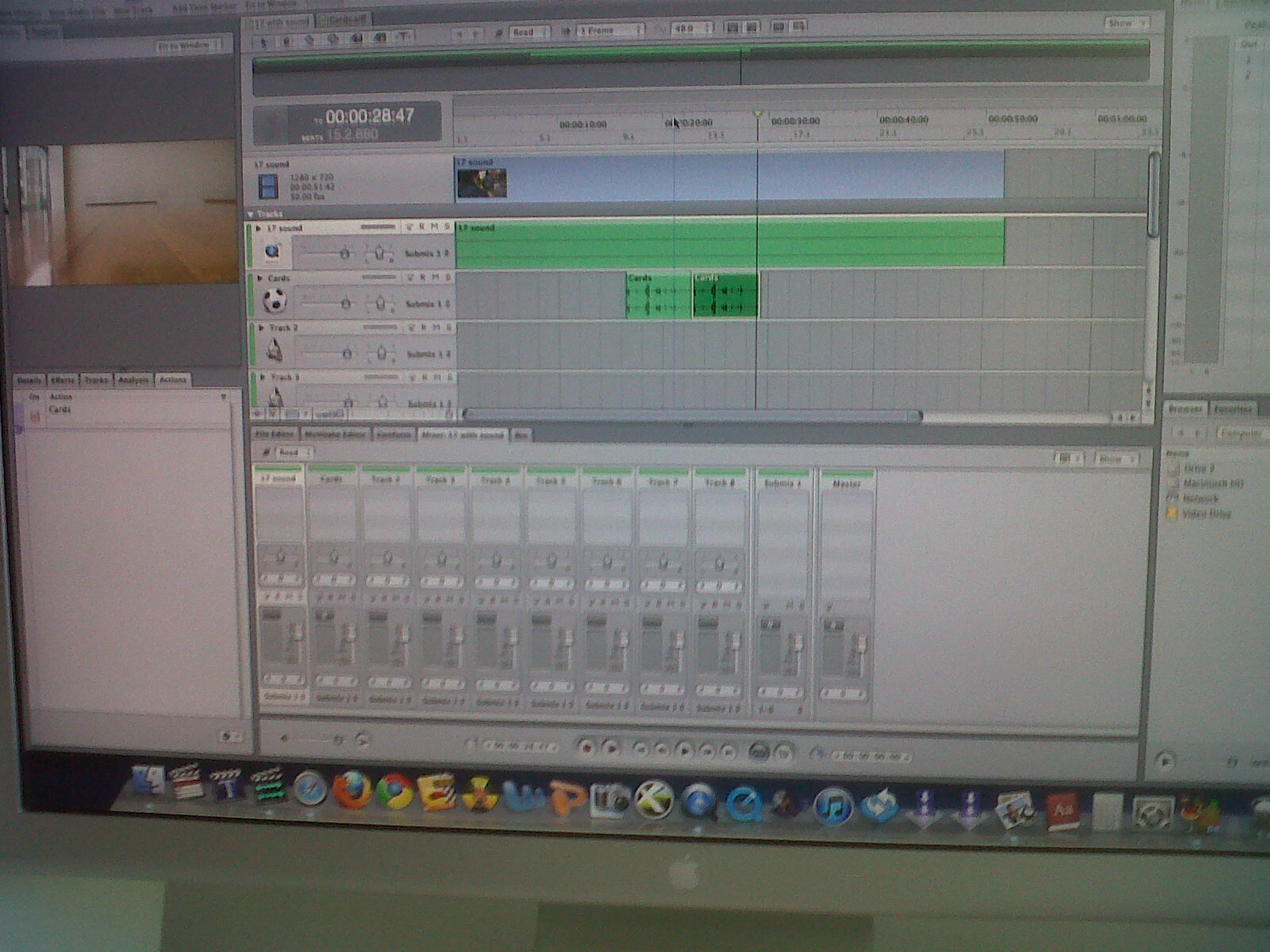Screen dimensions: 1270x952
Task: Click the record button in transport bar
Action: pos(586,747)
